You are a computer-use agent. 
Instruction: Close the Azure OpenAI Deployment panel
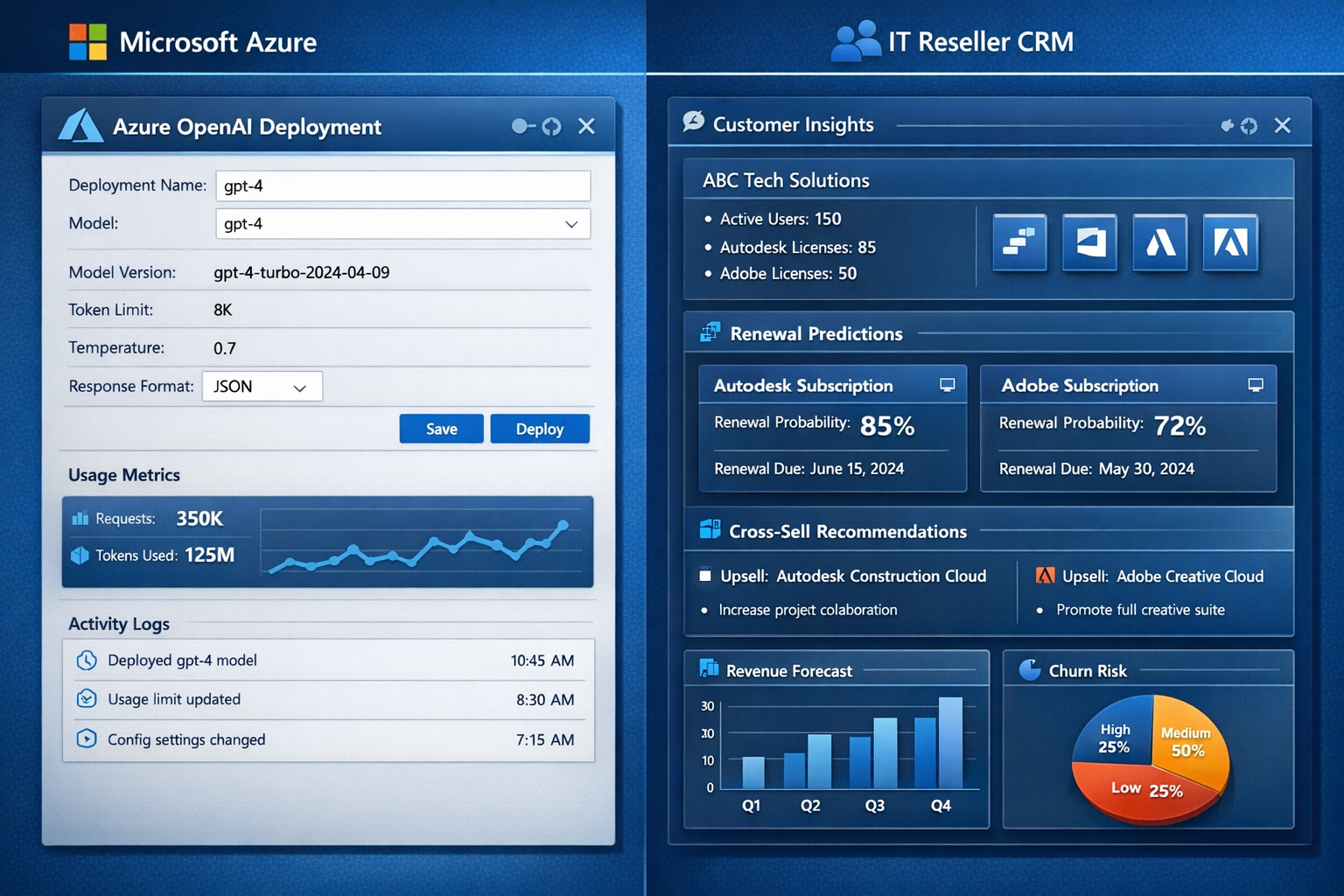tap(586, 126)
